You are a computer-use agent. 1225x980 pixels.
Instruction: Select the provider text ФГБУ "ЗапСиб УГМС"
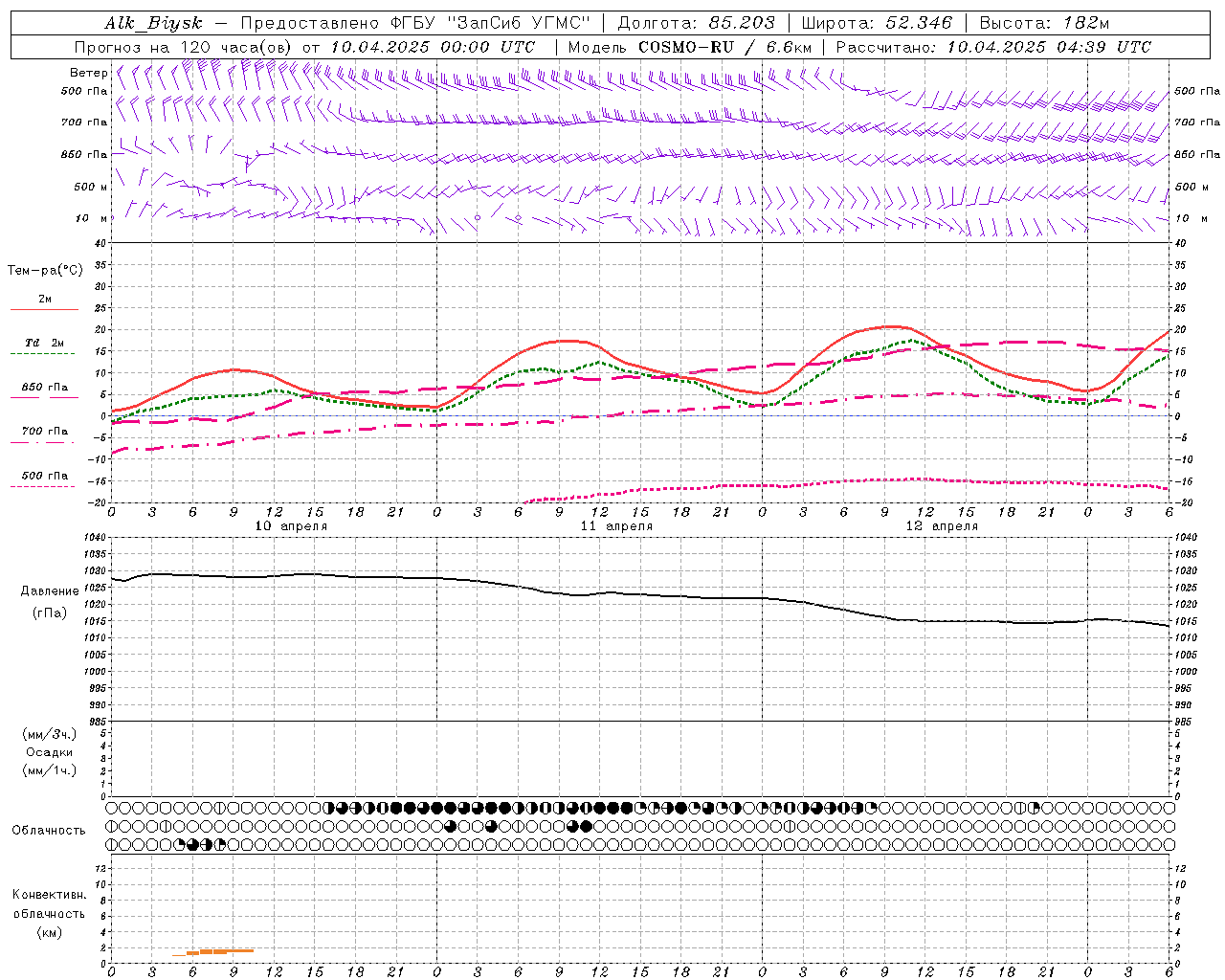(489, 23)
